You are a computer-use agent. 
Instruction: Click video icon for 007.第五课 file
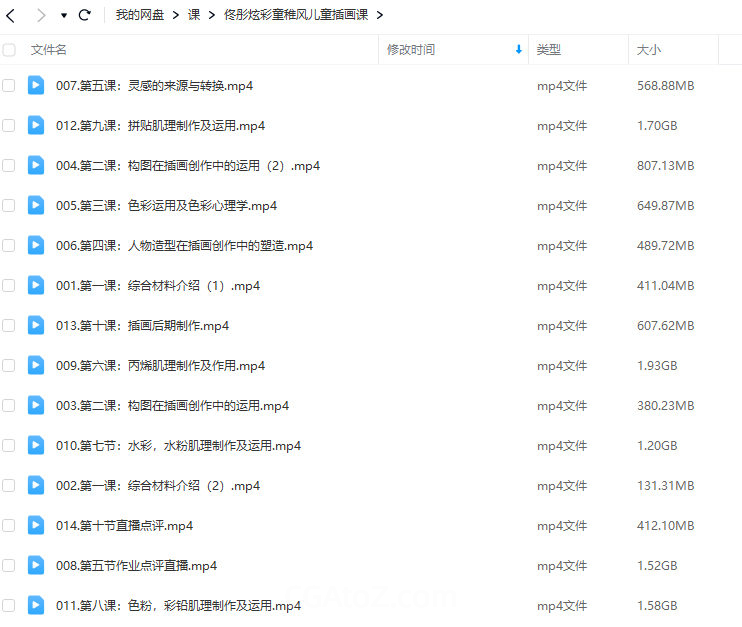point(36,86)
